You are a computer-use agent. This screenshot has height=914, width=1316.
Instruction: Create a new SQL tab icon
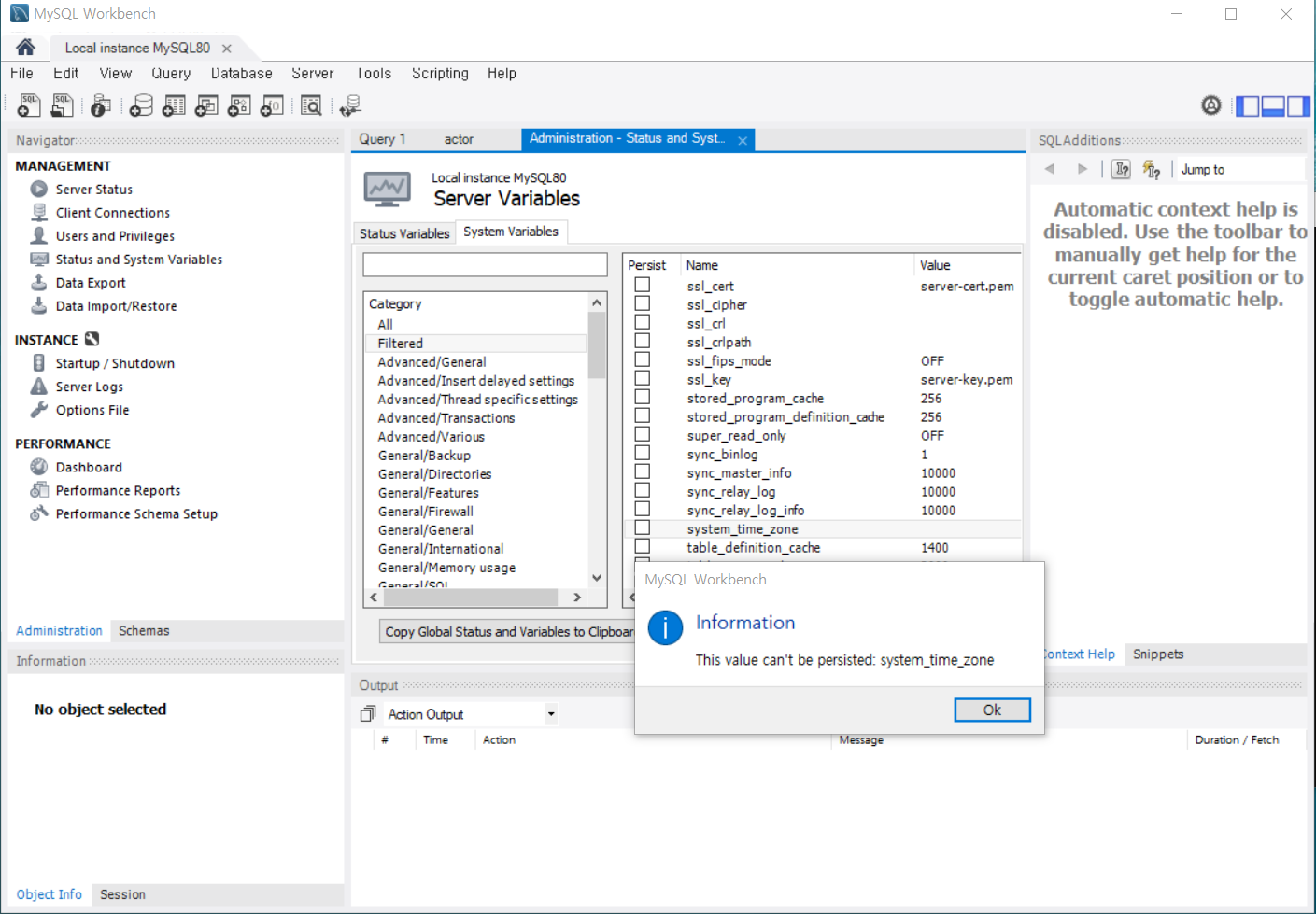click(x=29, y=105)
